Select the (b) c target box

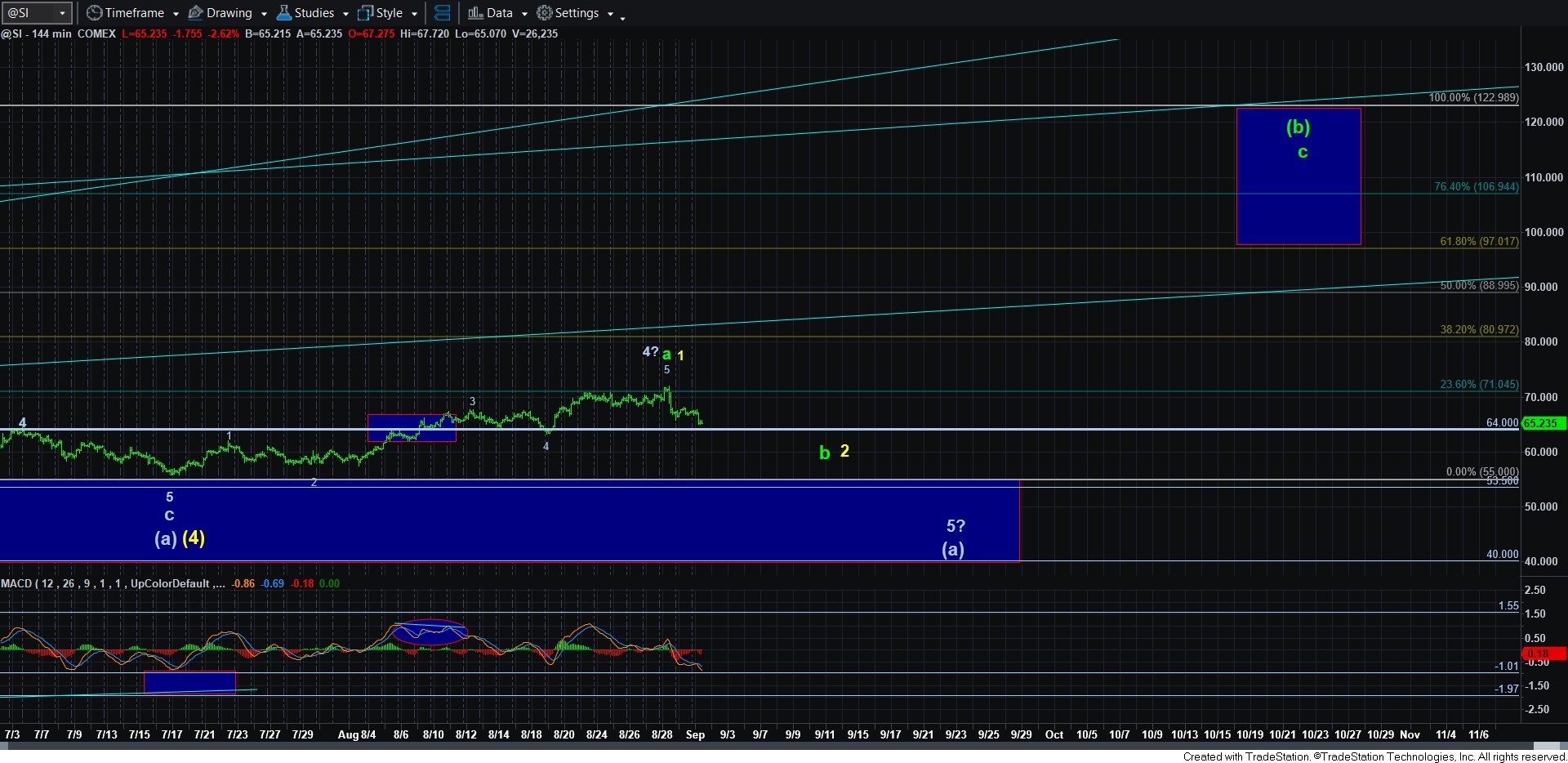(1298, 176)
